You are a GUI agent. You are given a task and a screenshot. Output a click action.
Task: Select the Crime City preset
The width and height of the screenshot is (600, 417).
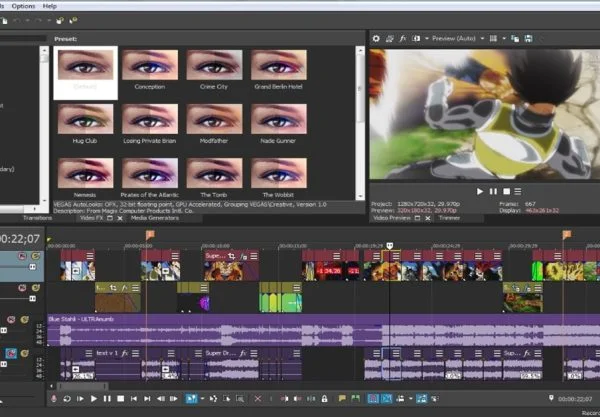tap(214, 70)
